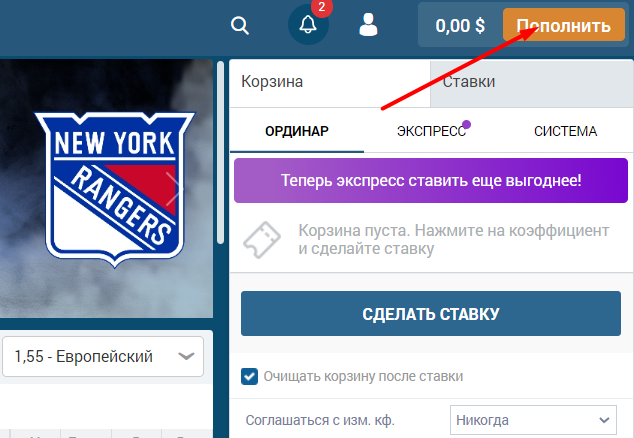Click the New York Rangers banner image
This screenshot has width=634, height=438.
107,188
